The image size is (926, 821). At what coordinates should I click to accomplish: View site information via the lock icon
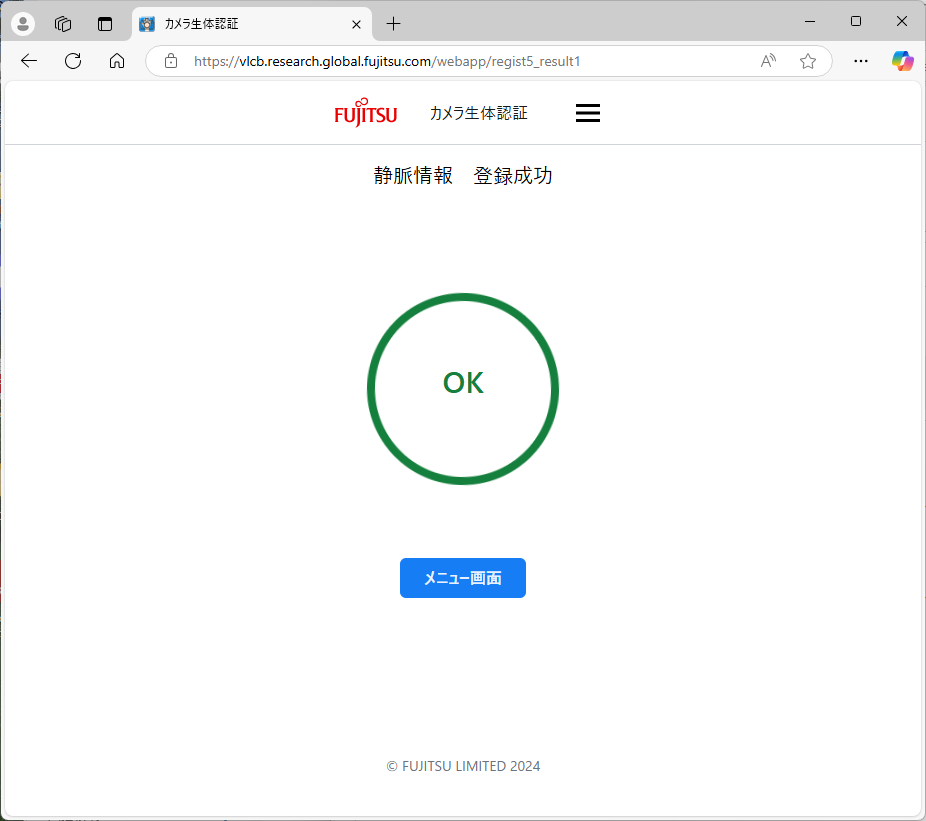tap(171, 61)
